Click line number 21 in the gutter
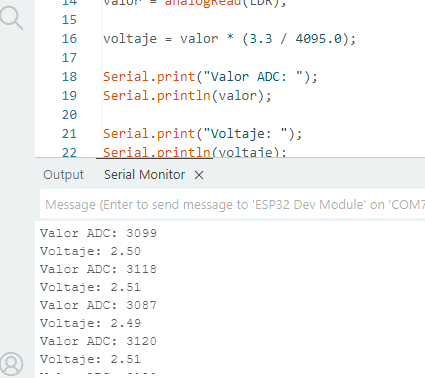This screenshot has height=378, width=425. coord(69,134)
